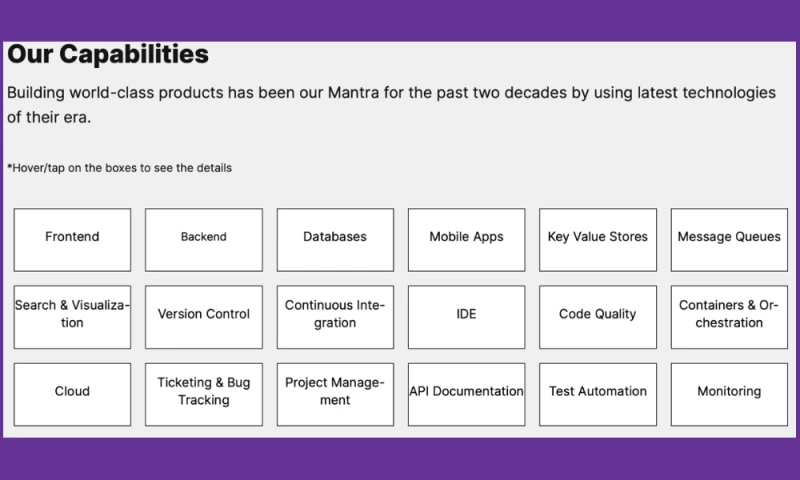Tap the IDE capability box
Image resolution: width=800 pixels, height=480 pixels.
466,315
